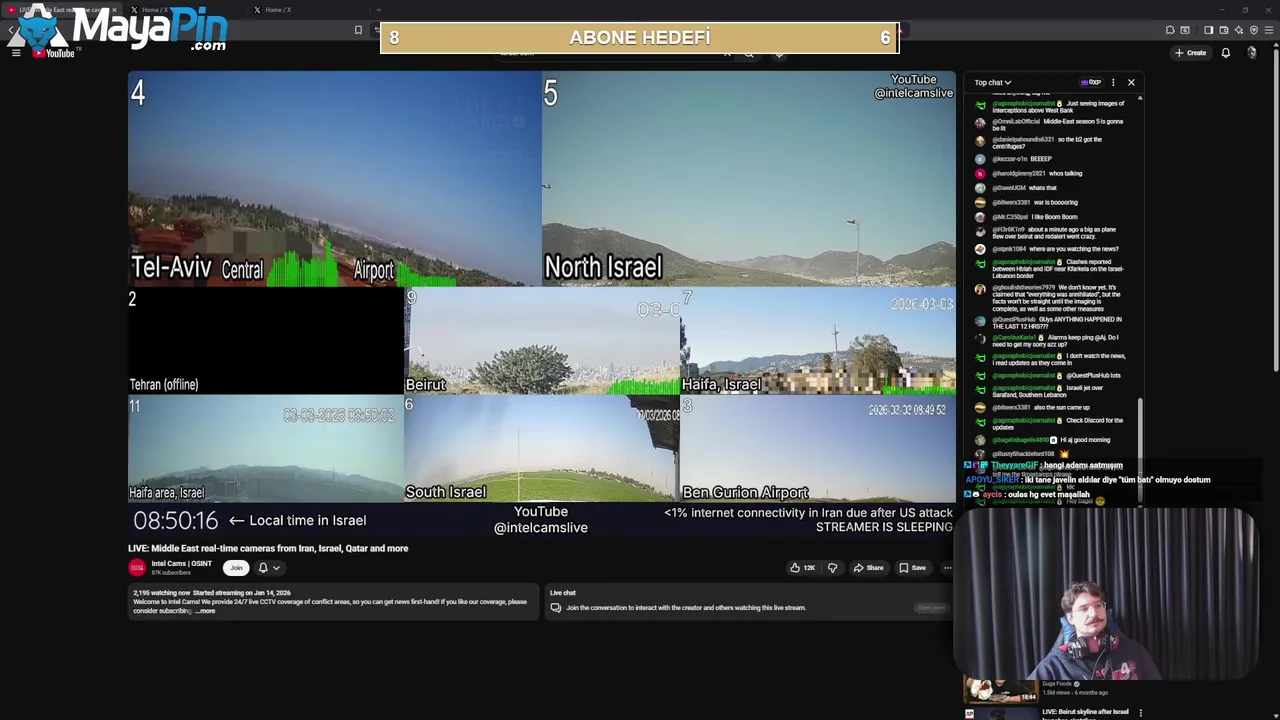
Task: Save the video to a playlist
Action: pyautogui.click(x=912, y=568)
